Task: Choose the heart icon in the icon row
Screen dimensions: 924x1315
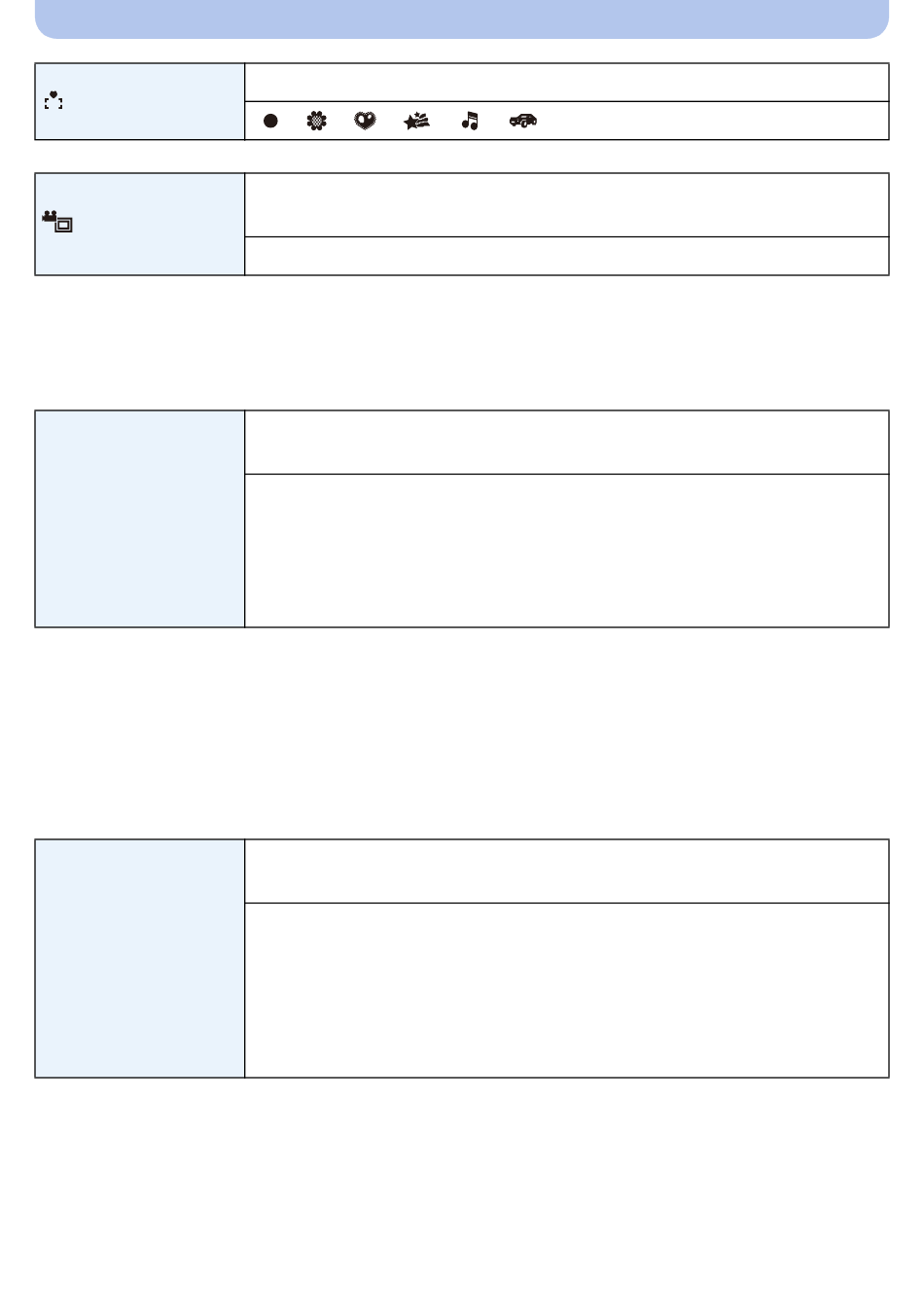Action: pyautogui.click(x=365, y=121)
